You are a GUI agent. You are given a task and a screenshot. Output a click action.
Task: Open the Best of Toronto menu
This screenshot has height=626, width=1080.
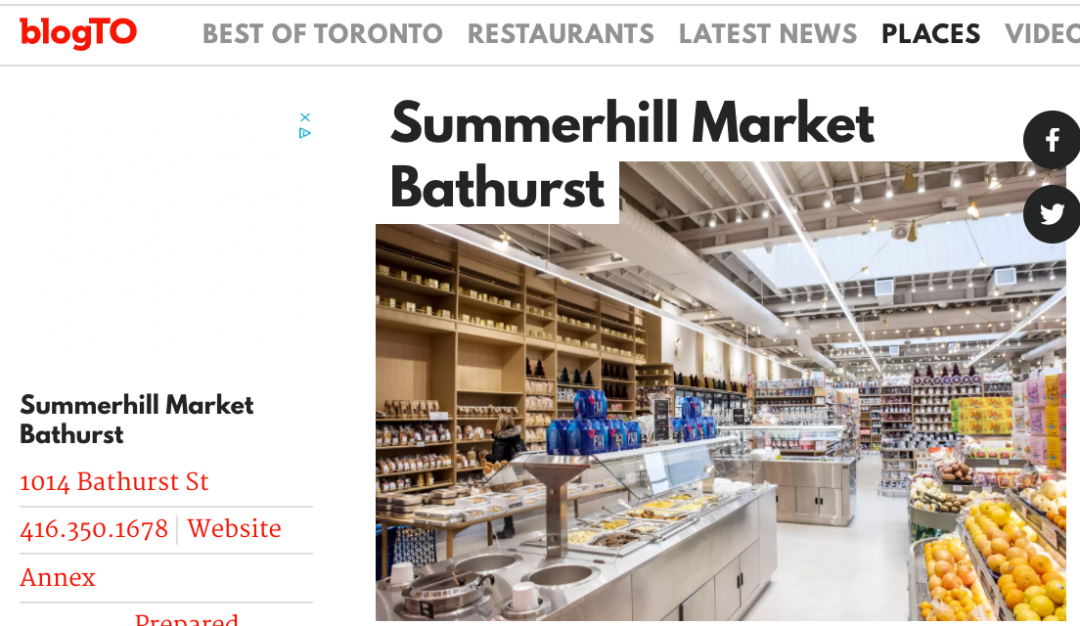[322, 34]
